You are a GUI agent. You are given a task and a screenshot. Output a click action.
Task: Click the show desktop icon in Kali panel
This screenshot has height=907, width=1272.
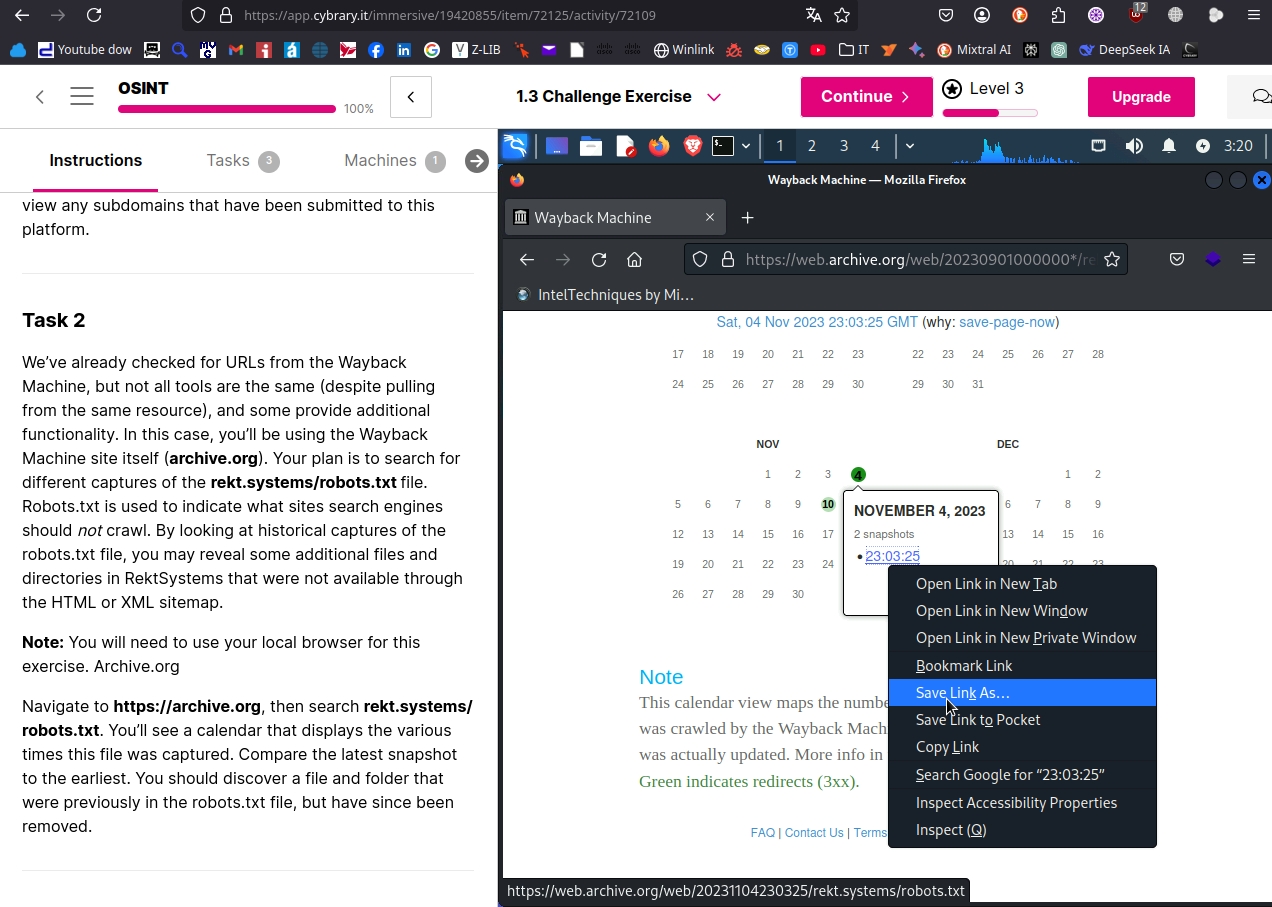click(x=557, y=146)
